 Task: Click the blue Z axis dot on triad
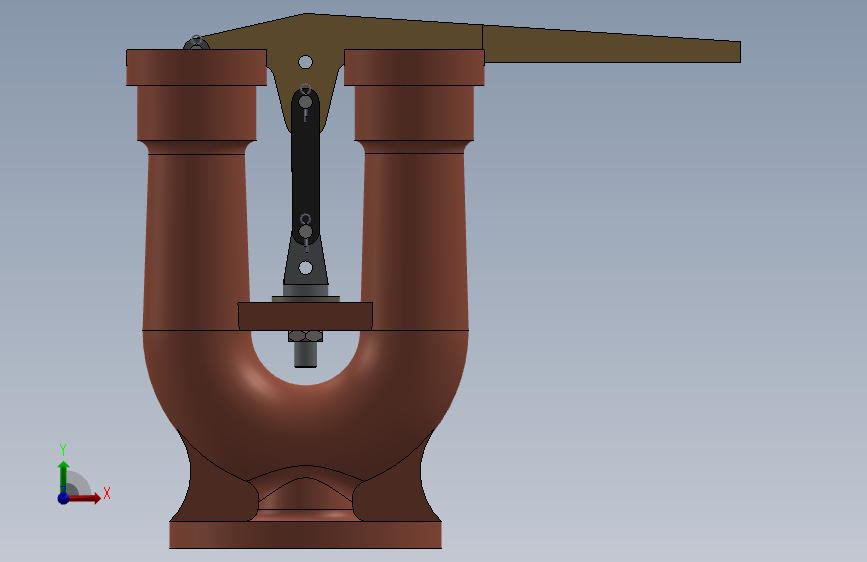tap(63, 498)
